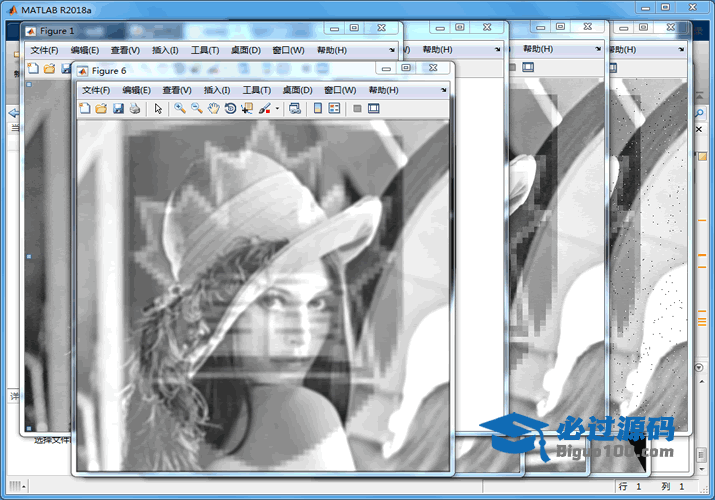Open 查看(V) menu in Figure 6
Viewport: 715px width, 500px height.
click(x=177, y=90)
